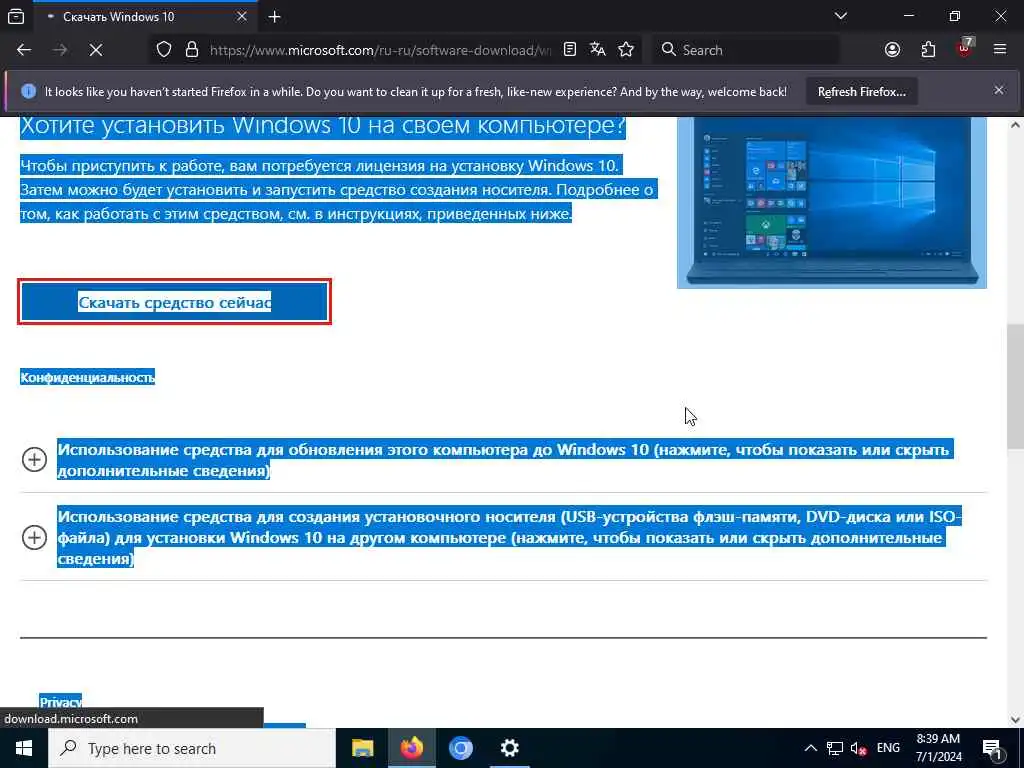Open Firefox from the taskbar
Viewport: 1024px width, 768px height.
click(x=411, y=748)
